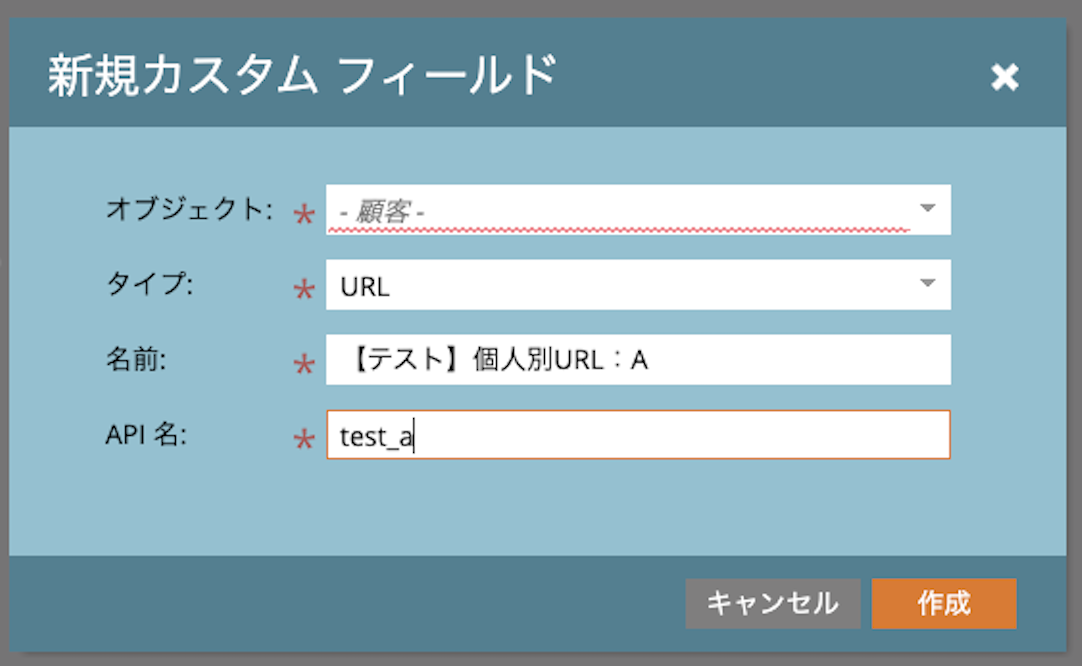This screenshot has width=1082, height=666.
Task: Click the required asterisk beside API 名
Action: coord(303,441)
